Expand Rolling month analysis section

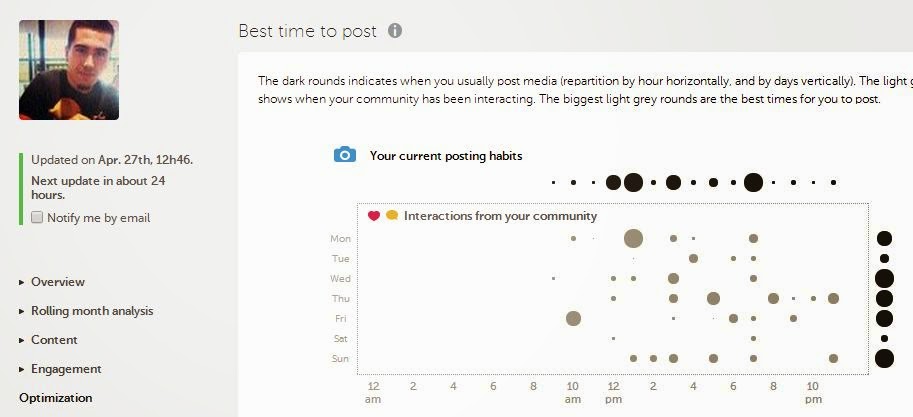coord(92,311)
